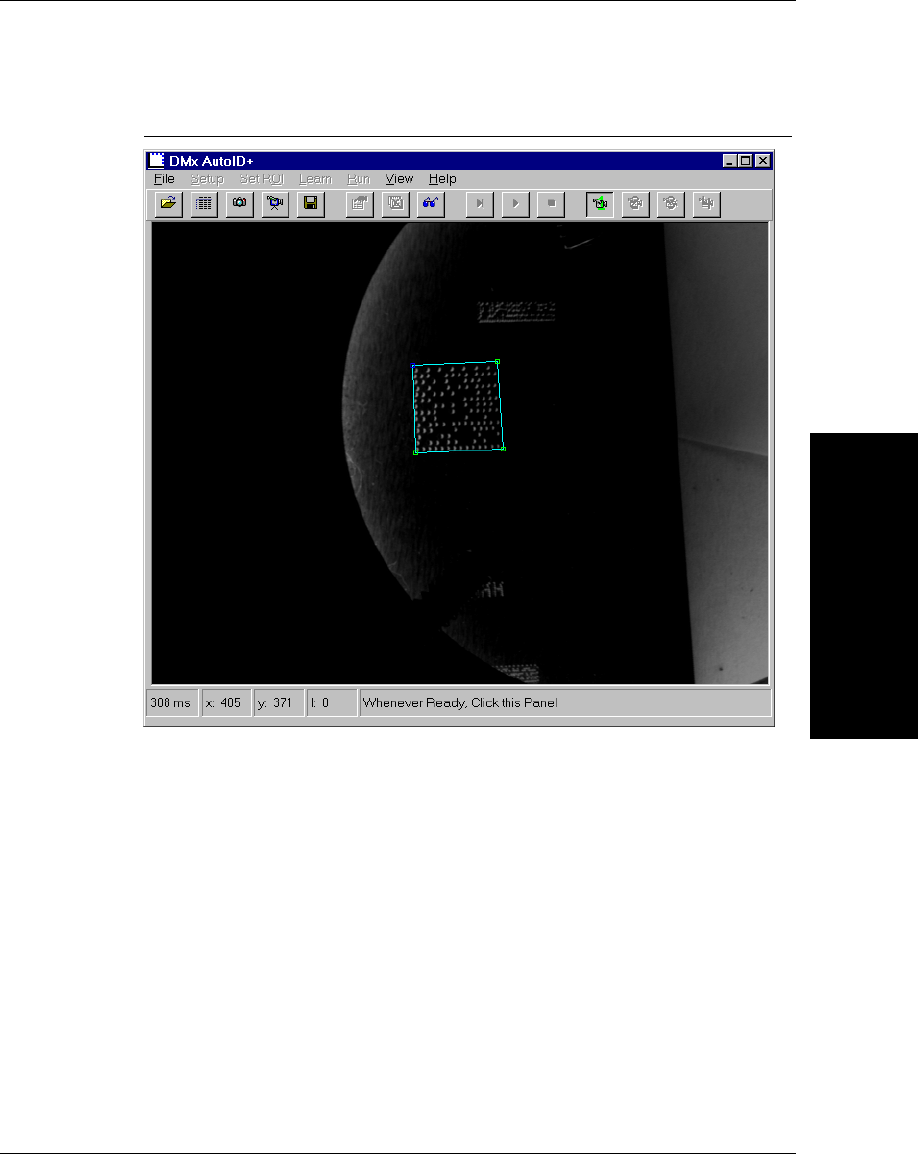Click the grayed properties sheet toolbar icon
Image resolution: width=918 pixels, height=1154 pixels.
point(360,204)
